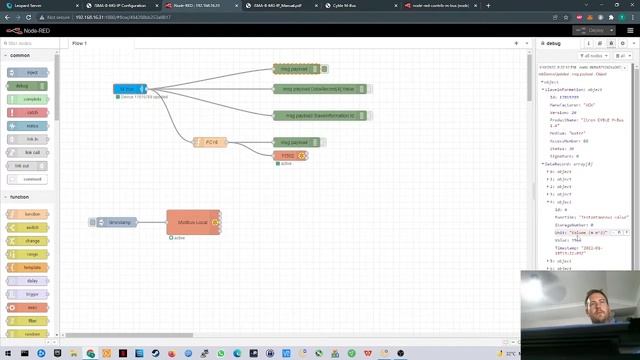Select the Modbus Local node on canvas
This screenshot has width=640, height=360.
pos(193,222)
